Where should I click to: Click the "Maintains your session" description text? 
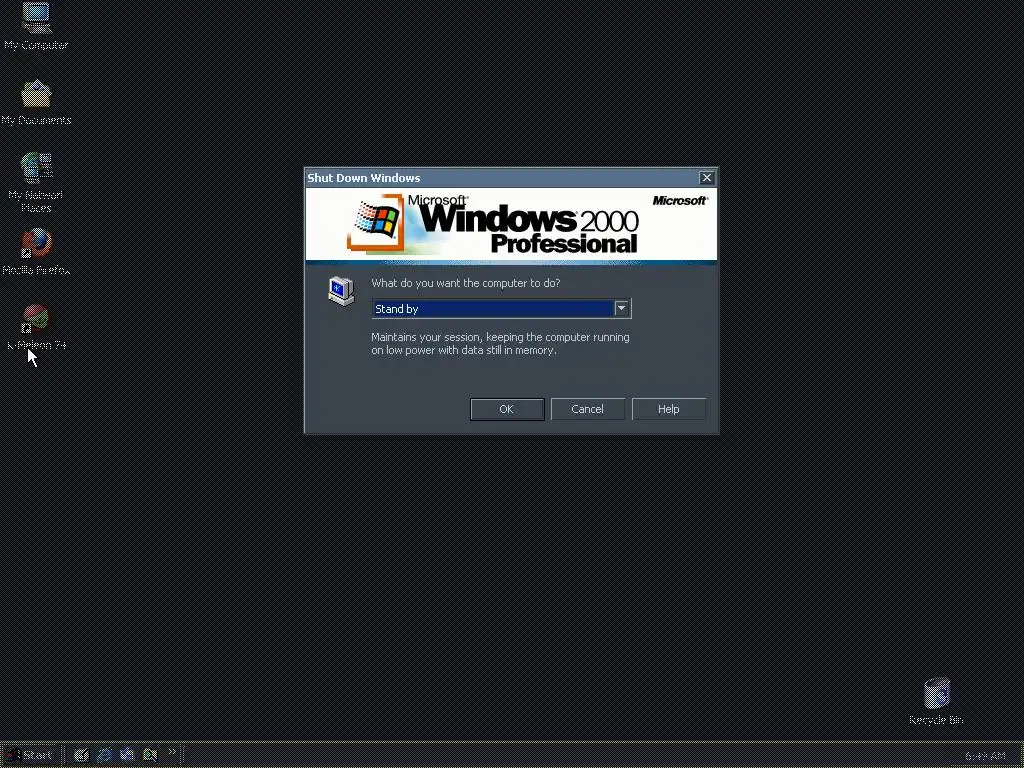click(500, 344)
